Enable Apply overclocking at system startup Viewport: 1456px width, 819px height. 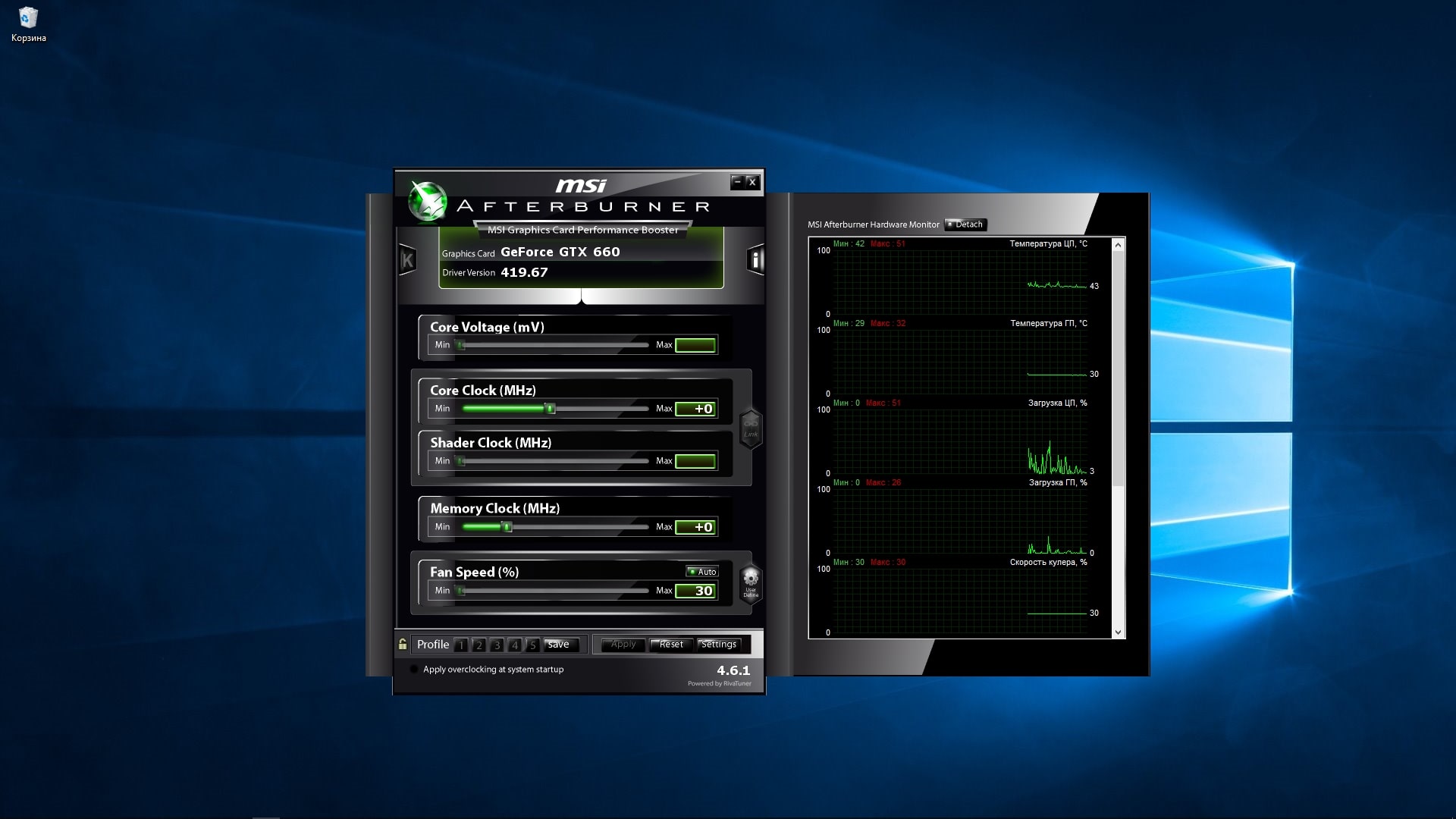click(414, 670)
